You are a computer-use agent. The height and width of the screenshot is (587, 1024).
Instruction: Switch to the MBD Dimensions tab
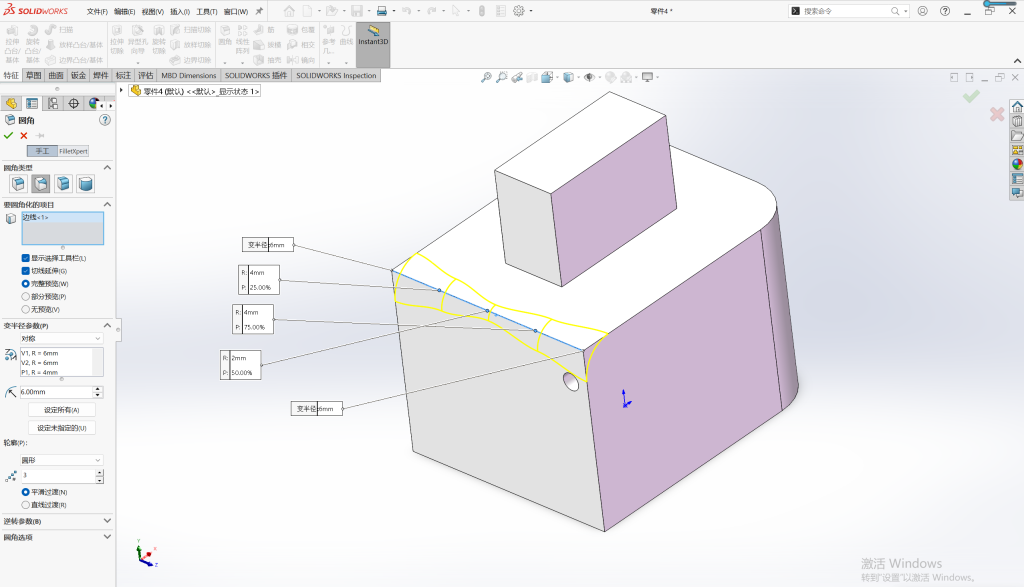(189, 76)
